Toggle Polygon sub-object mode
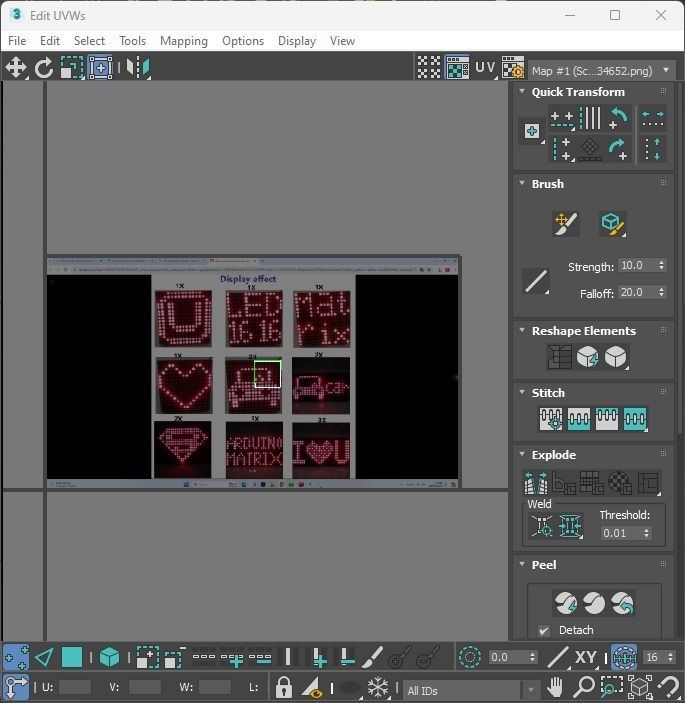 tap(72, 658)
